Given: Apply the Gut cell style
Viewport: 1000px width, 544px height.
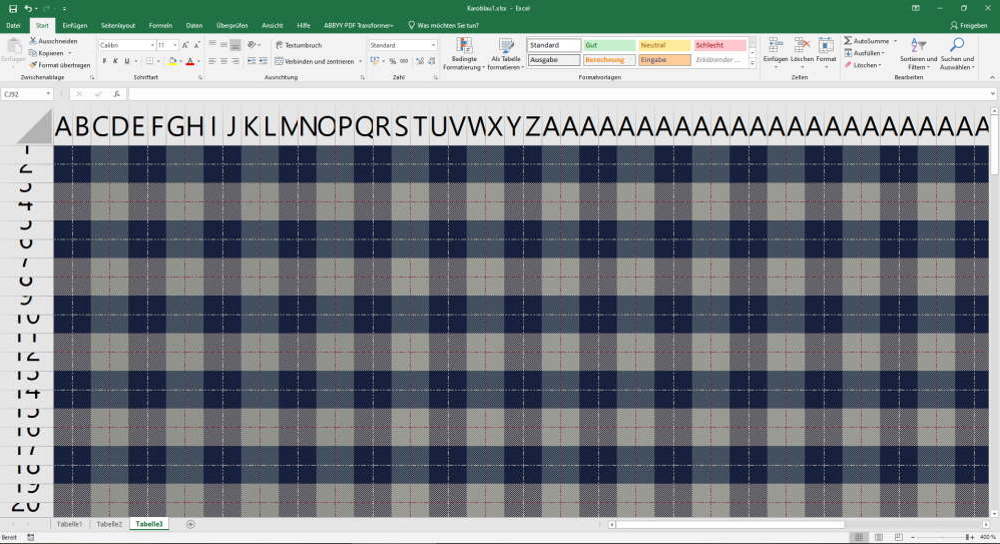Looking at the screenshot, I should (609, 45).
